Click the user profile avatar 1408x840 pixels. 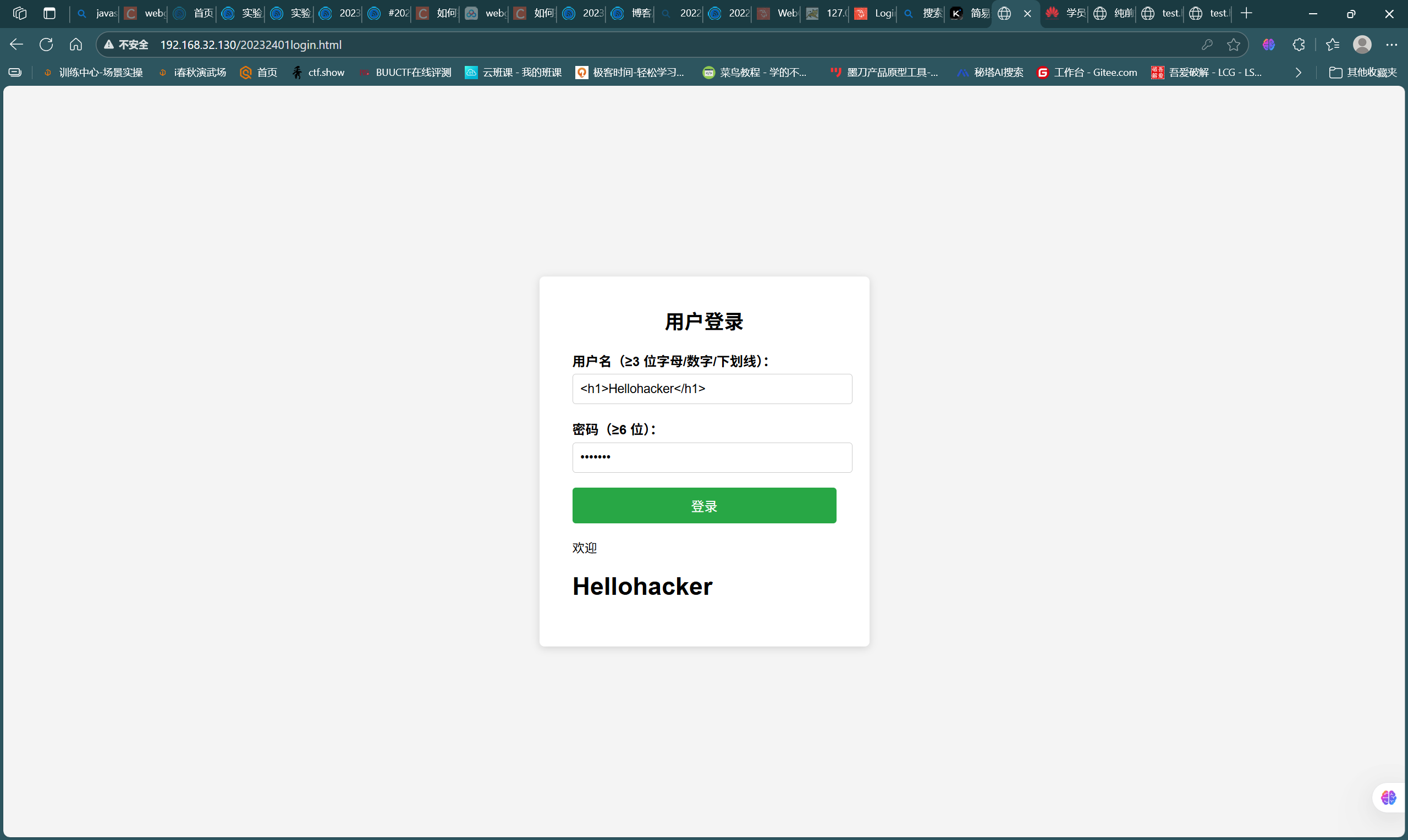point(1362,45)
